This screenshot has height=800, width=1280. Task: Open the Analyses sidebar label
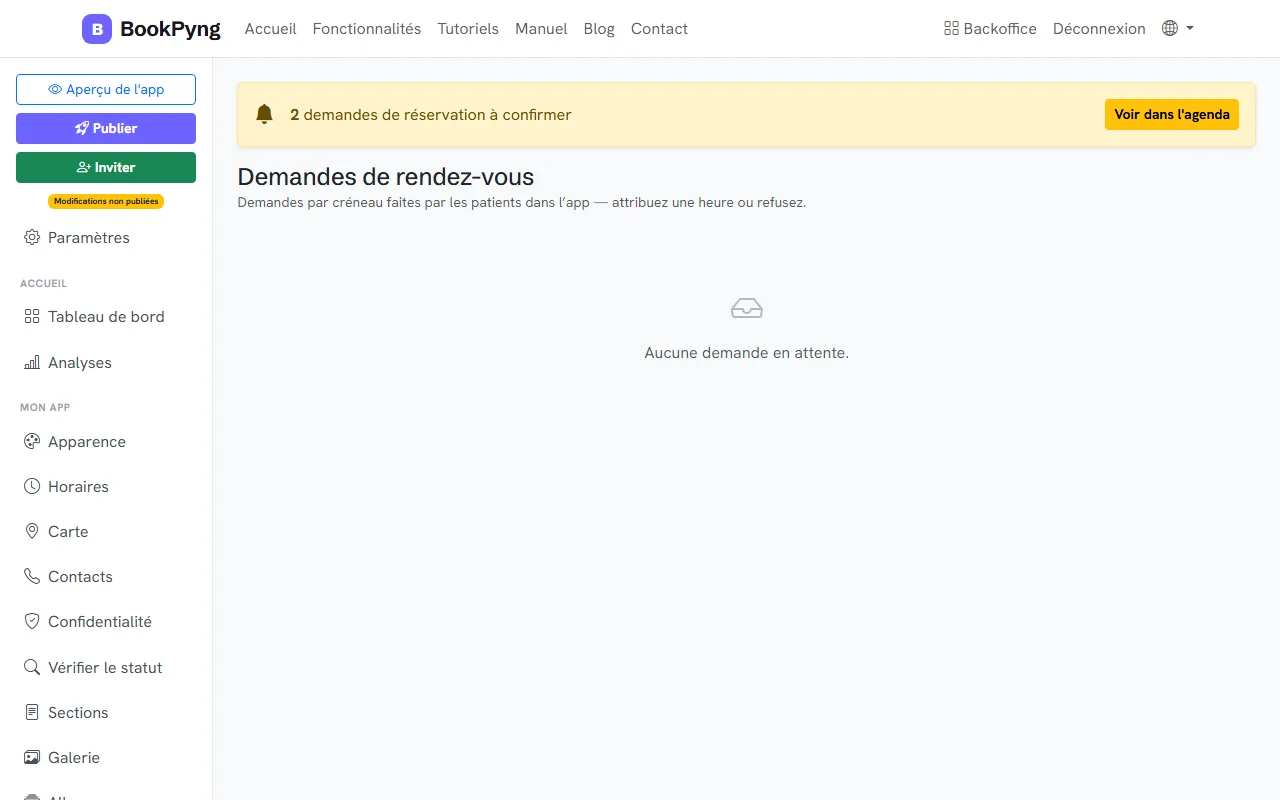point(80,363)
